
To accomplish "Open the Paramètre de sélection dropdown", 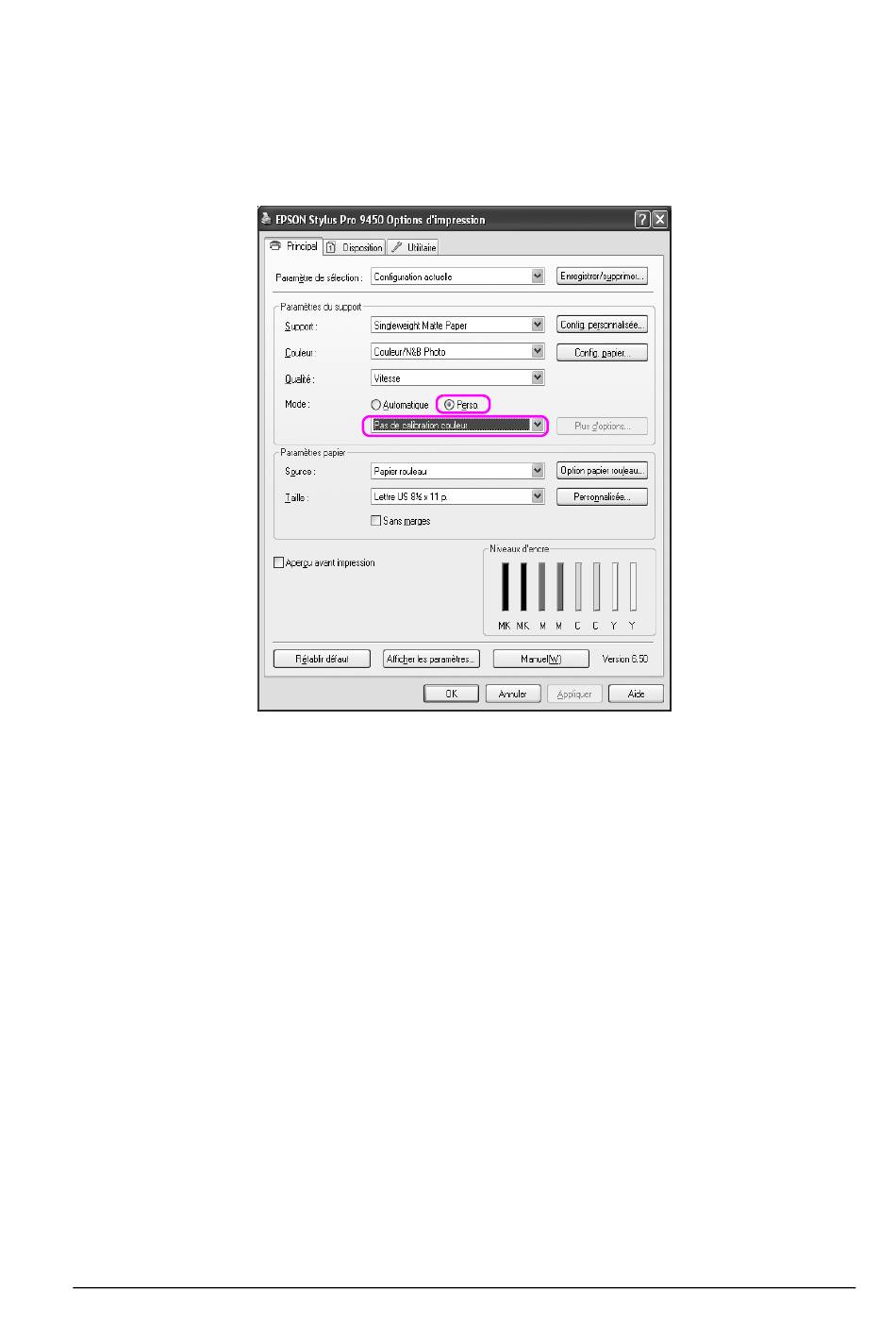I will (x=457, y=276).
